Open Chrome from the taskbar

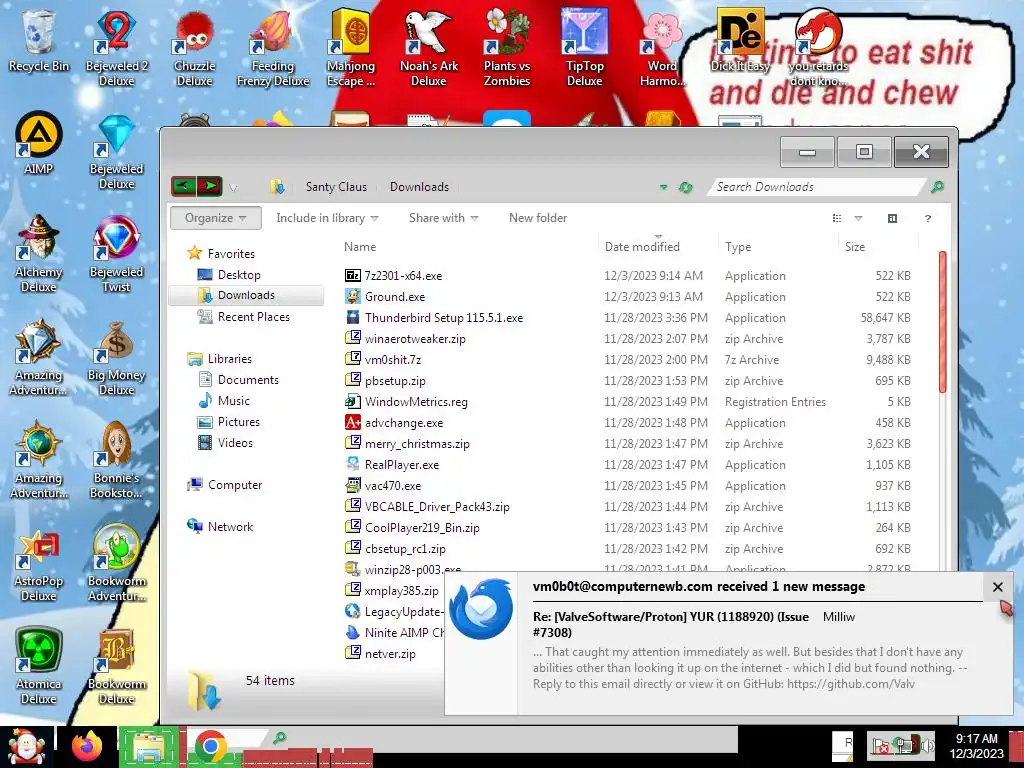pyautogui.click(x=210, y=746)
